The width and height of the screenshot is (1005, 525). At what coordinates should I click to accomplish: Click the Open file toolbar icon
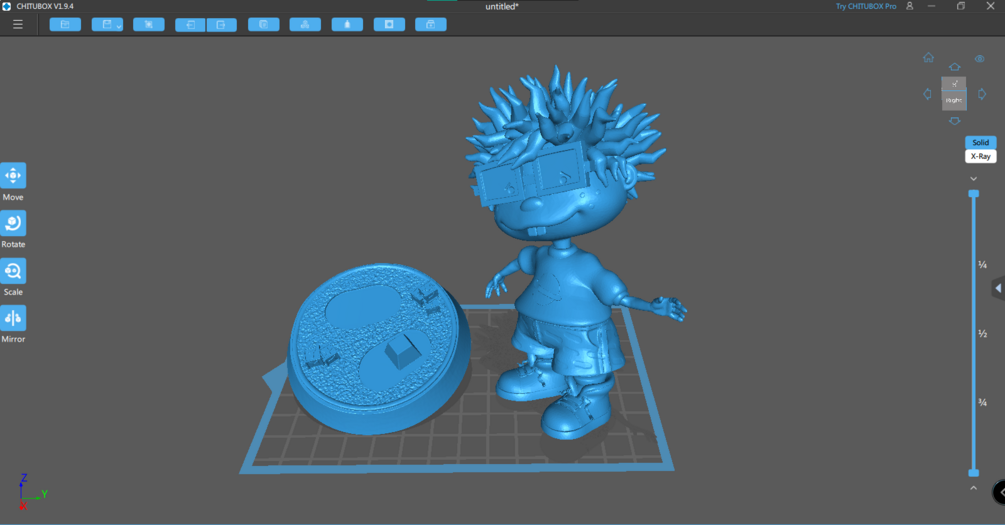65,24
